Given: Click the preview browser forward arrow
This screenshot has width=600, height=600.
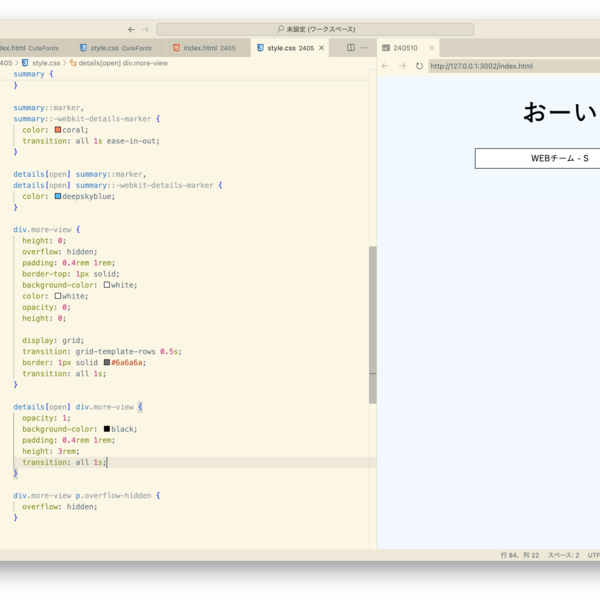Looking at the screenshot, I should tap(402, 66).
